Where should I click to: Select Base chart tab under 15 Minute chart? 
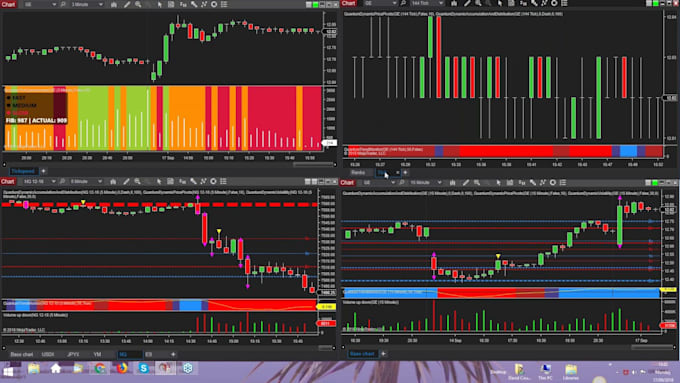(x=362, y=354)
